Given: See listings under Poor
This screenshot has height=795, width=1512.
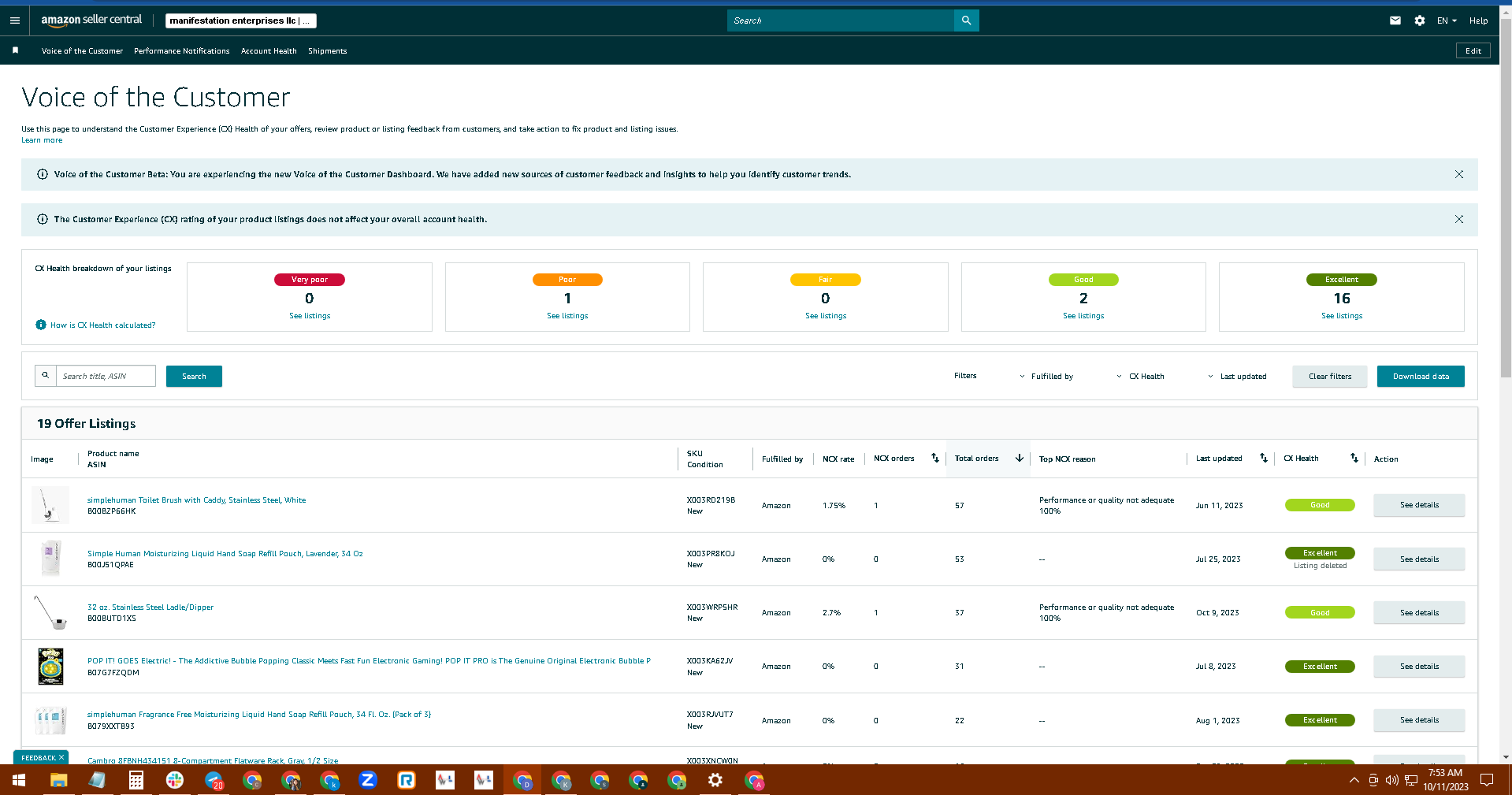Looking at the screenshot, I should pyautogui.click(x=567, y=316).
